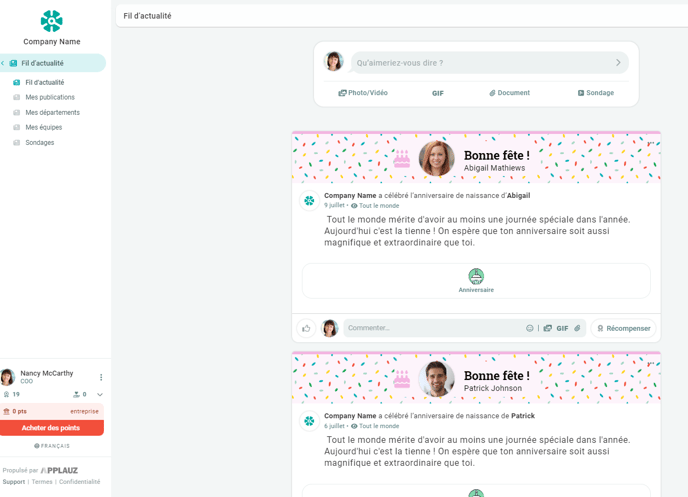
Task: Open the Français language selector
Action: [52, 446]
